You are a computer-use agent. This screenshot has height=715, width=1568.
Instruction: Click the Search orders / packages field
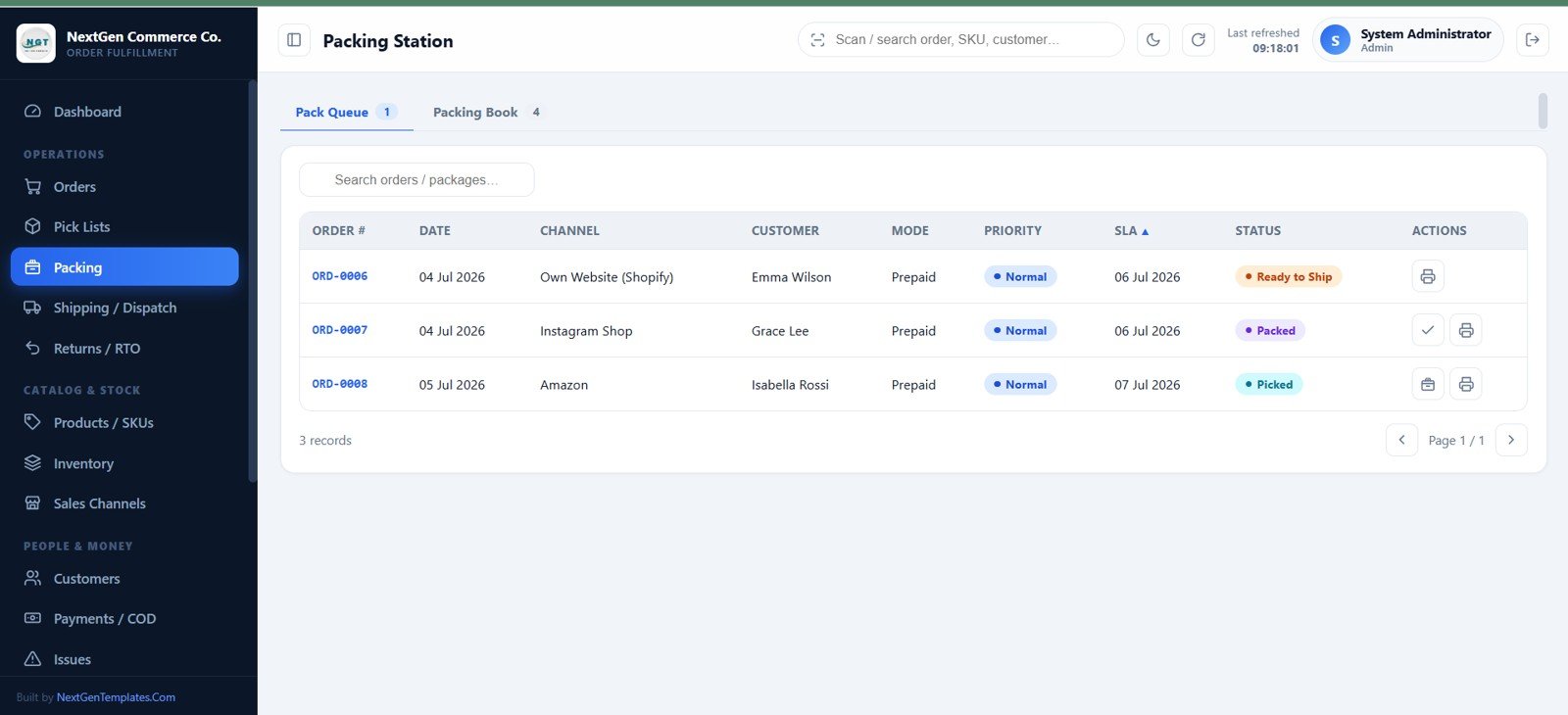pos(416,180)
